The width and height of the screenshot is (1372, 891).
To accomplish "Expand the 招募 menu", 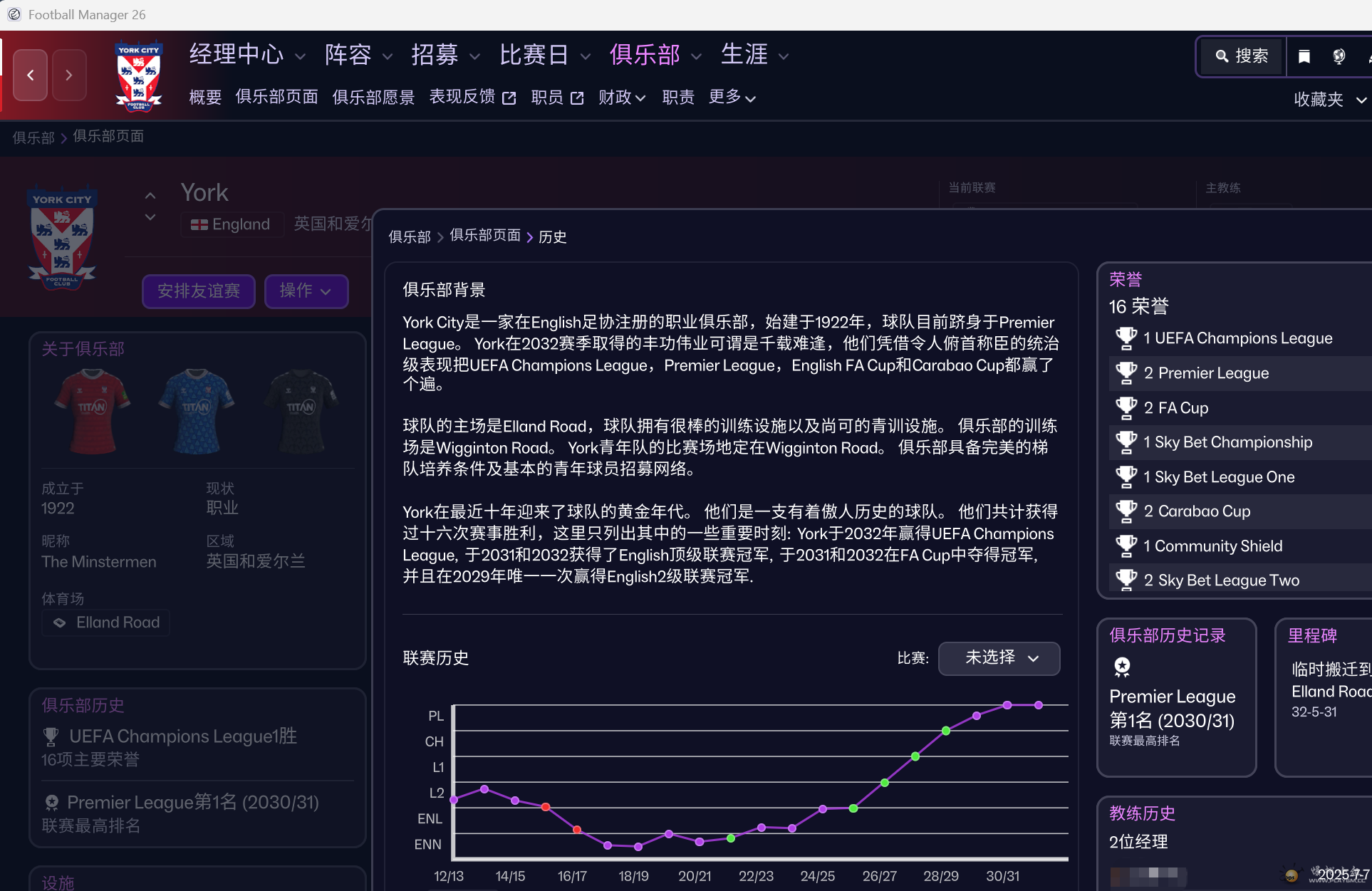I will [x=445, y=55].
